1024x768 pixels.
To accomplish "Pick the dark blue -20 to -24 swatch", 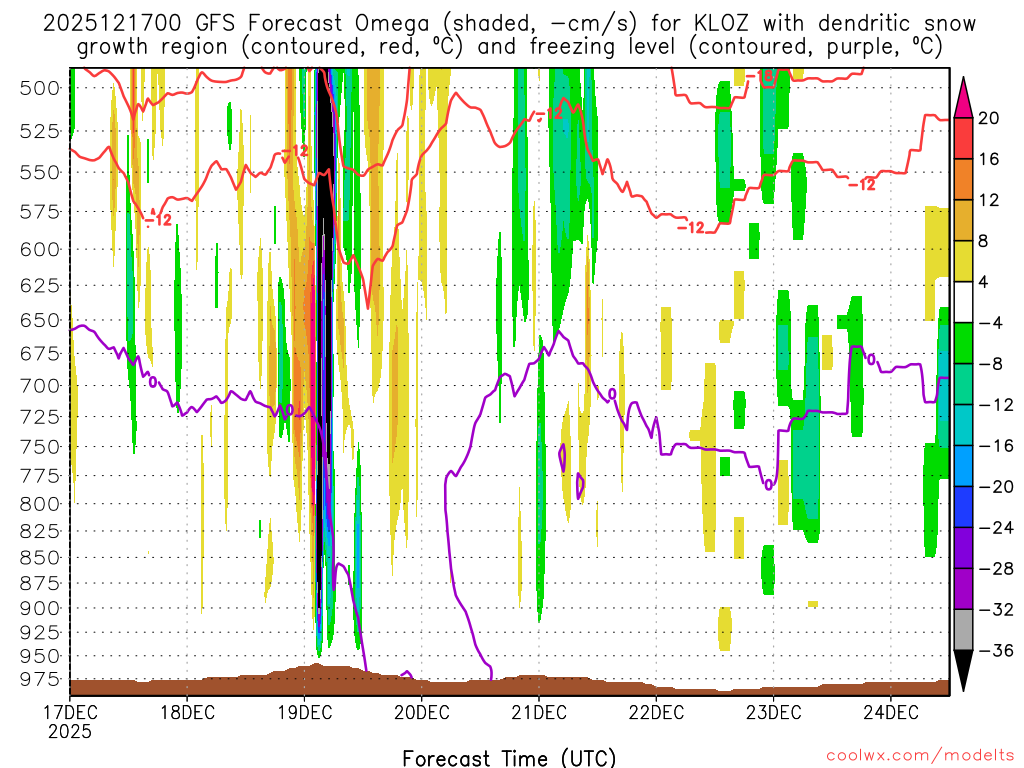I will click(x=963, y=507).
